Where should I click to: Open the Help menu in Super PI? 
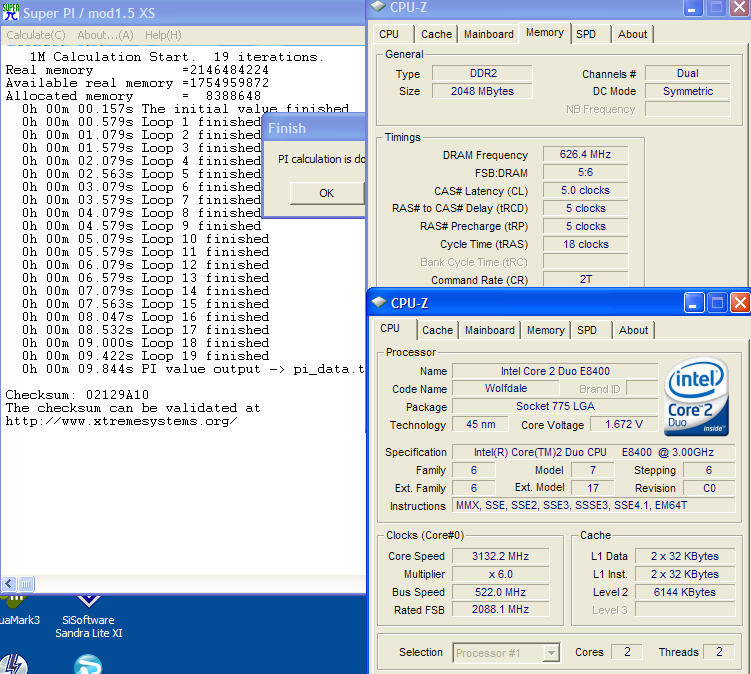tap(163, 35)
